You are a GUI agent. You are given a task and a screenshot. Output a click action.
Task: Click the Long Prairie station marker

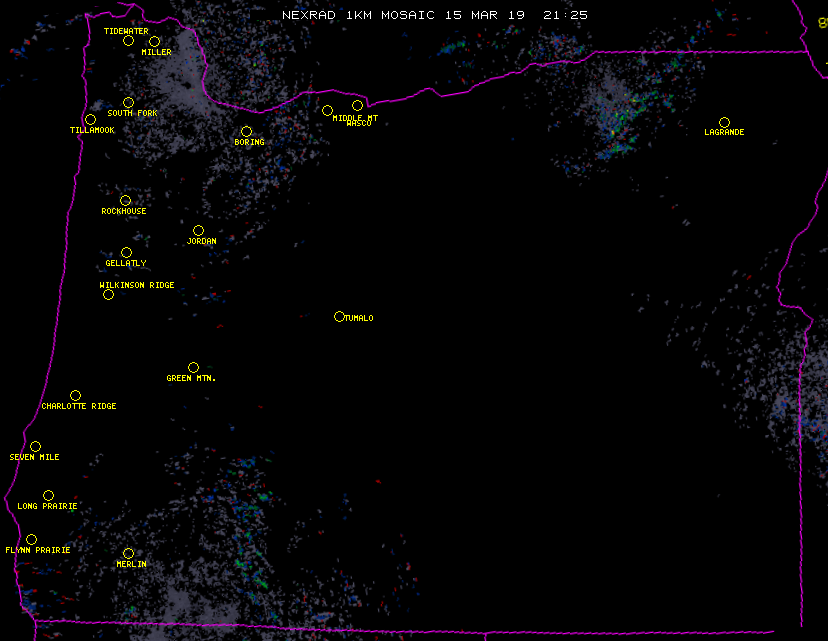(x=48, y=496)
